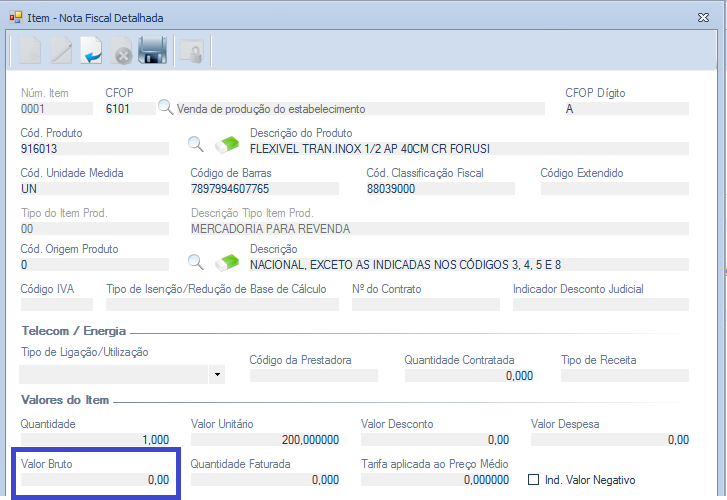The height and width of the screenshot is (500, 727).
Task: Click the Valor Unitário field
Action: (x=265, y=439)
